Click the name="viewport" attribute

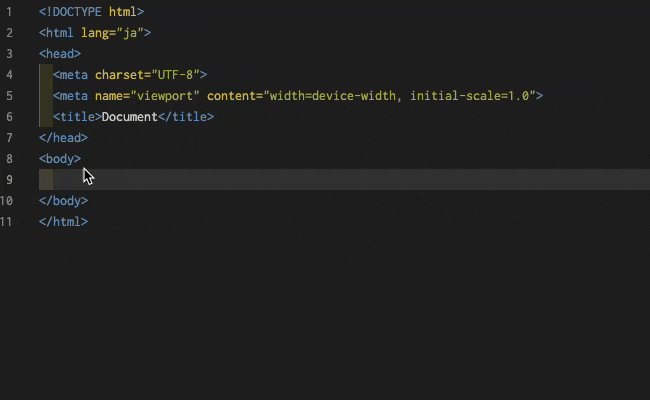pyautogui.click(x=148, y=96)
